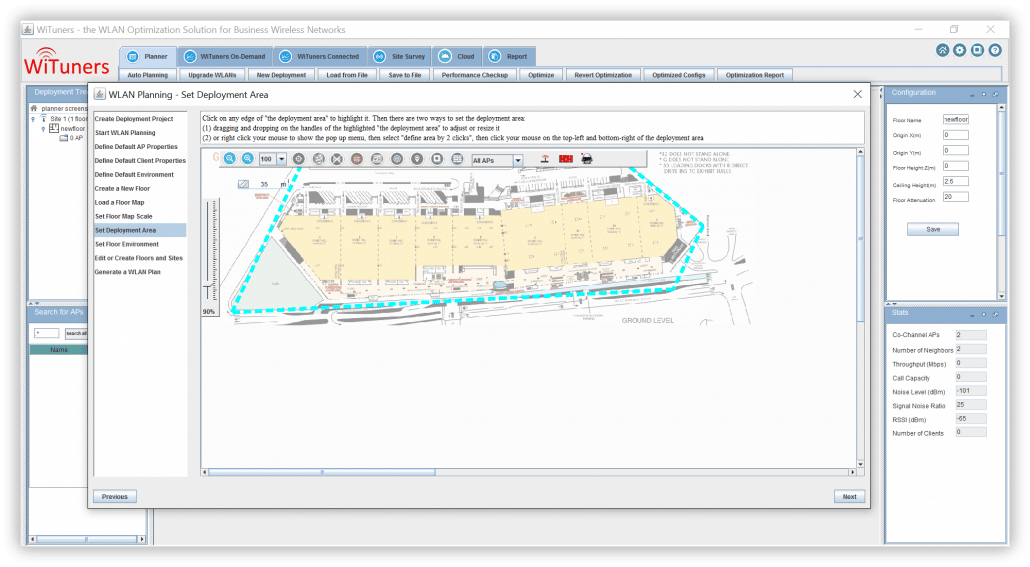
Task: Select Create Deployment Project step
Action: 134,119
